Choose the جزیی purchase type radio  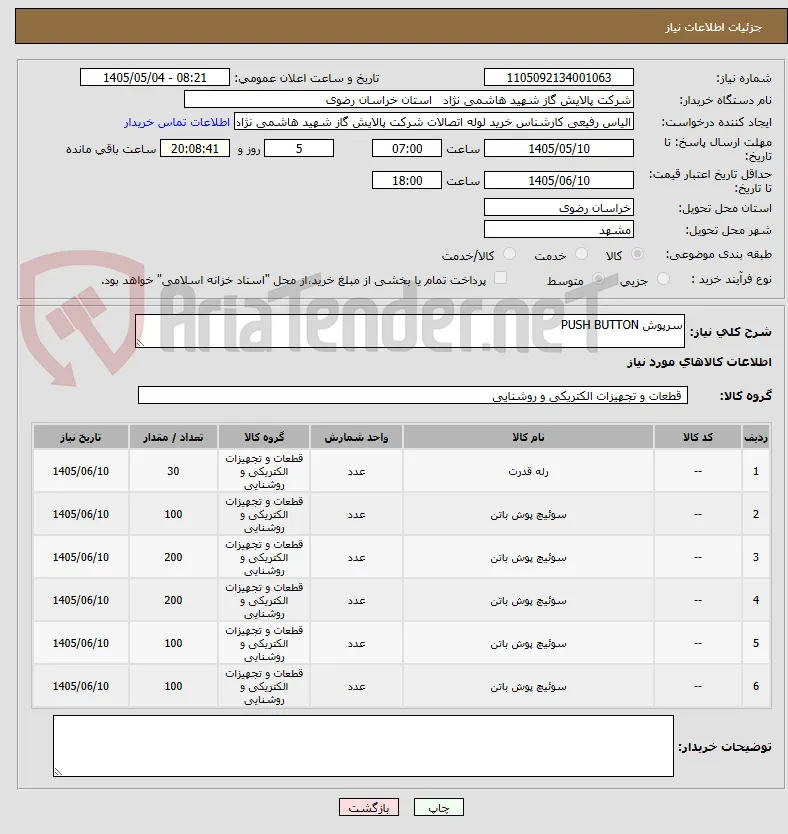point(663,279)
